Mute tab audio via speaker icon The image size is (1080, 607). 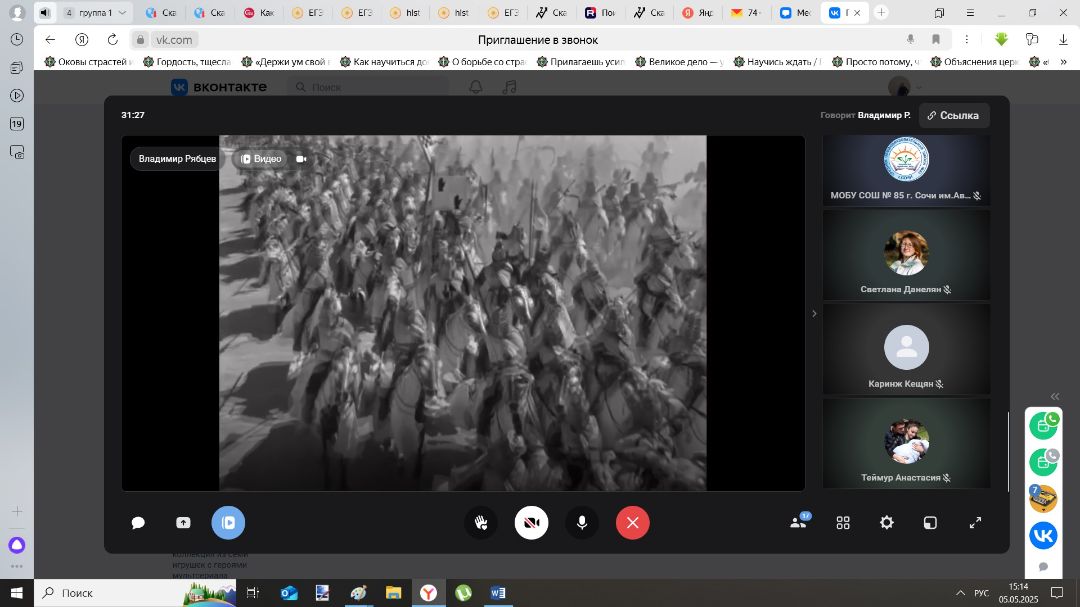45,12
